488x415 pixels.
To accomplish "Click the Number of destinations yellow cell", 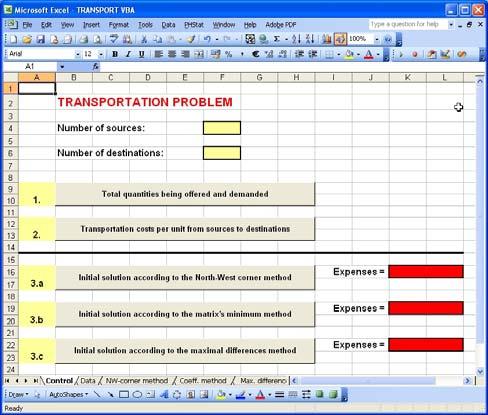I will (x=222, y=153).
